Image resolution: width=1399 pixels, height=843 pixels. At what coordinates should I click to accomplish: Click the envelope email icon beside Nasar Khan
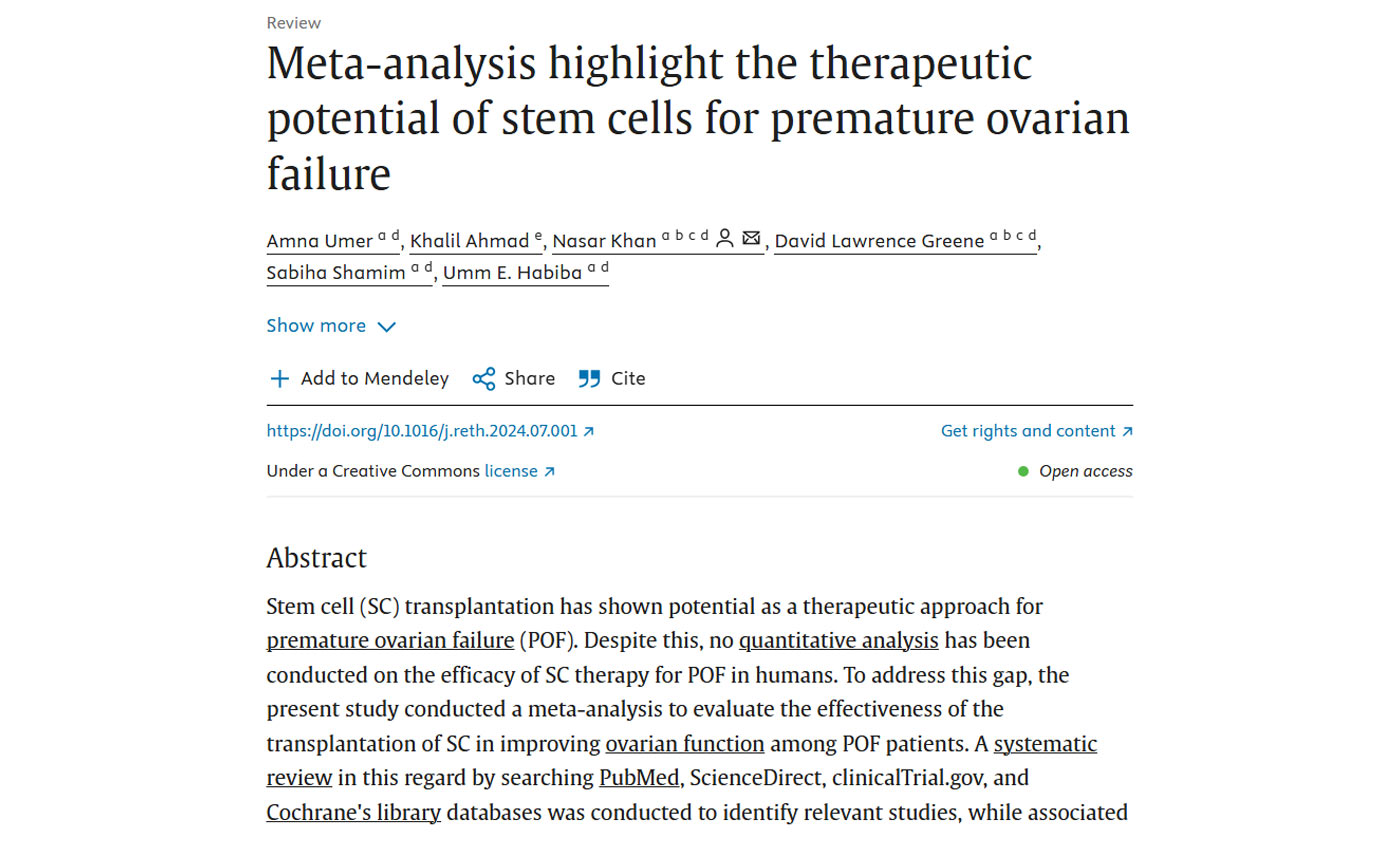point(752,239)
